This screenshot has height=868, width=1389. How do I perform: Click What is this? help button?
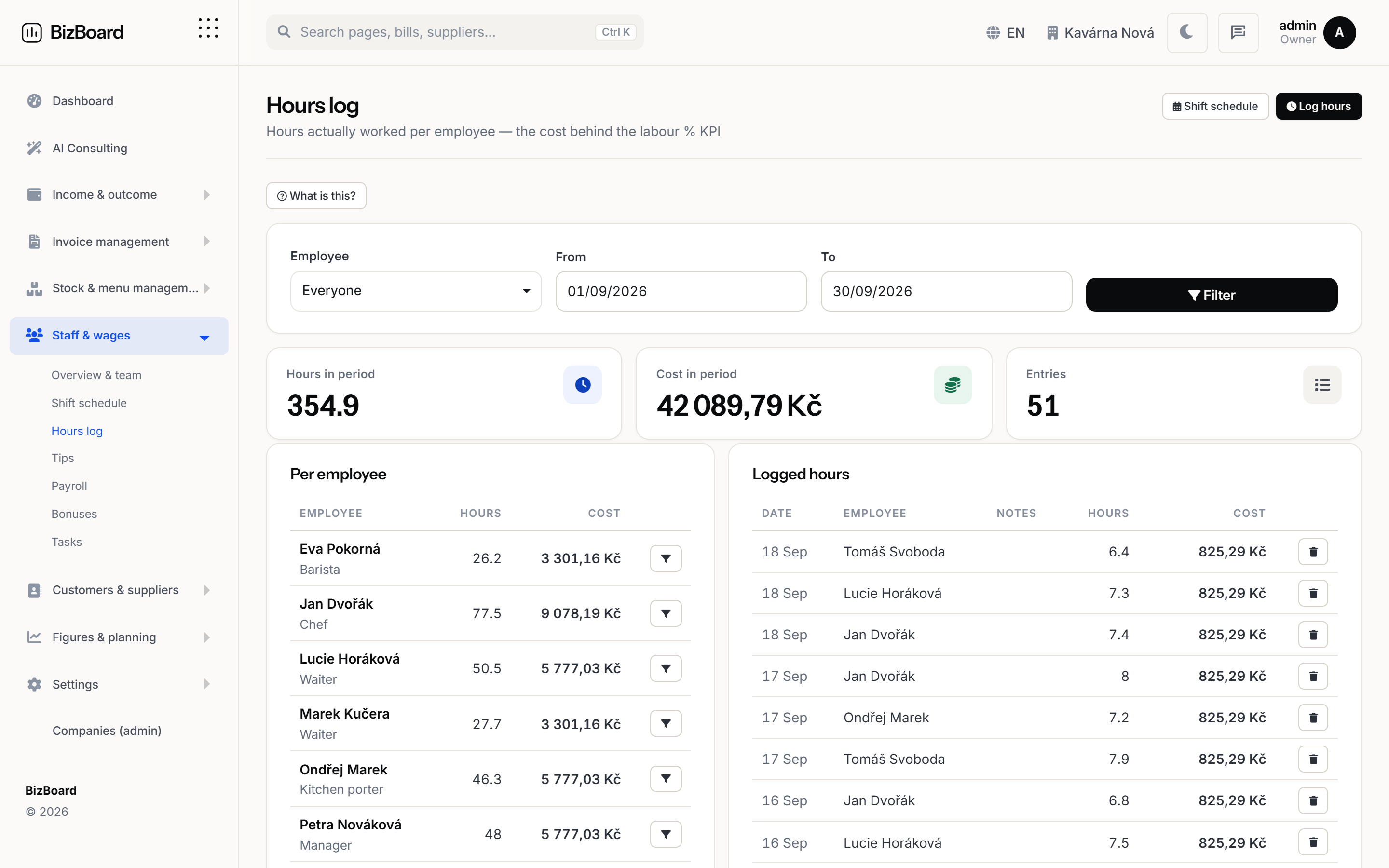pos(316,196)
